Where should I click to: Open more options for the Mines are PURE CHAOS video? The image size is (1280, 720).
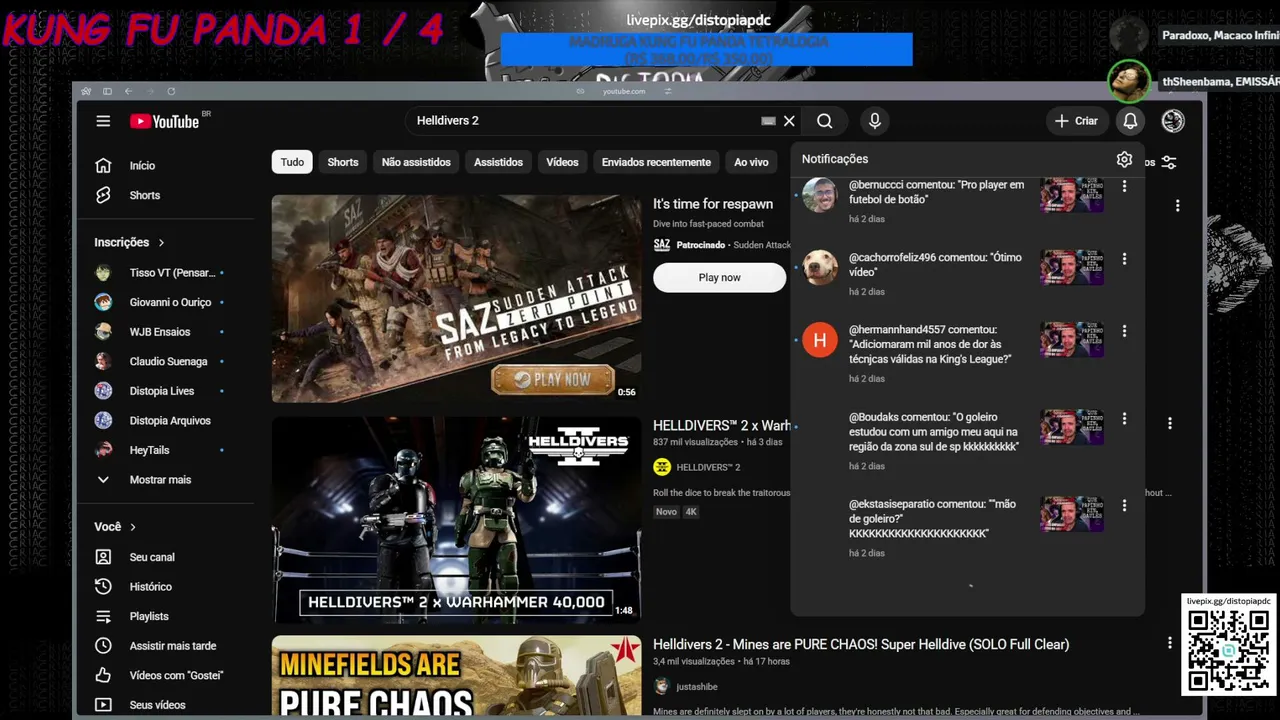(x=1169, y=644)
